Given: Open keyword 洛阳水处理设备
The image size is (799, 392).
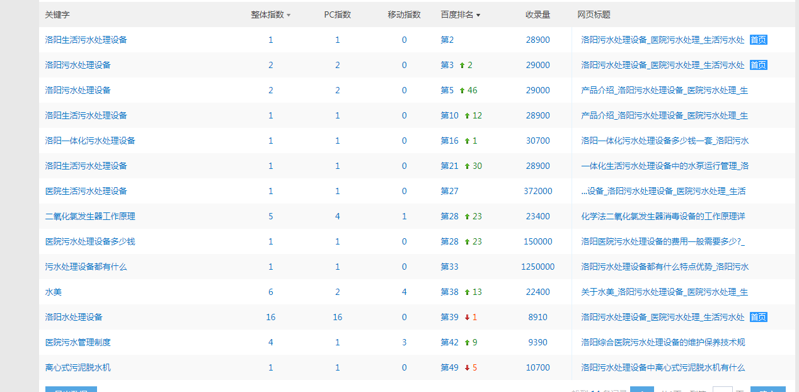Looking at the screenshot, I should point(74,317).
